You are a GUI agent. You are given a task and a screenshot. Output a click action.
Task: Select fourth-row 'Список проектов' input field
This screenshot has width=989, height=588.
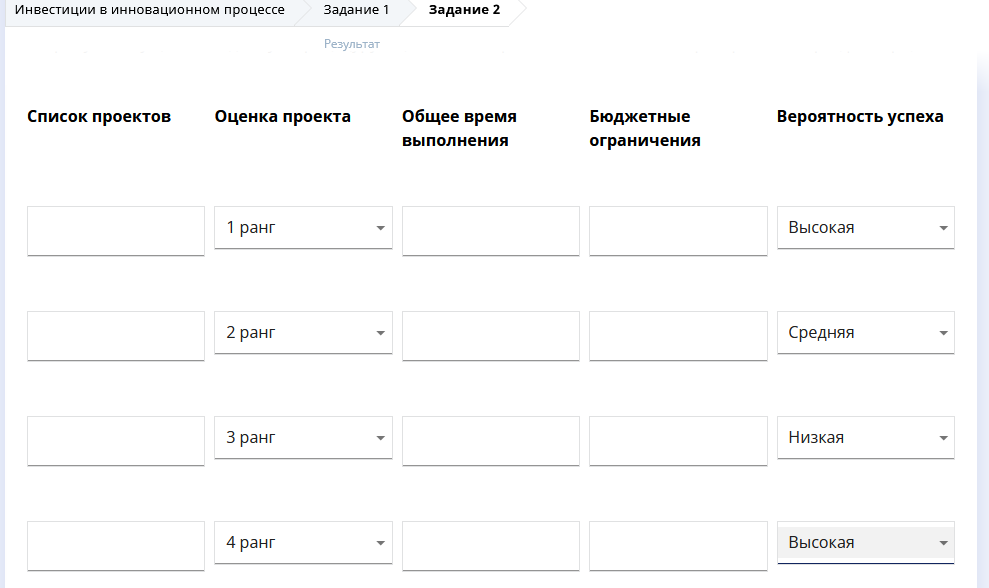(116, 546)
